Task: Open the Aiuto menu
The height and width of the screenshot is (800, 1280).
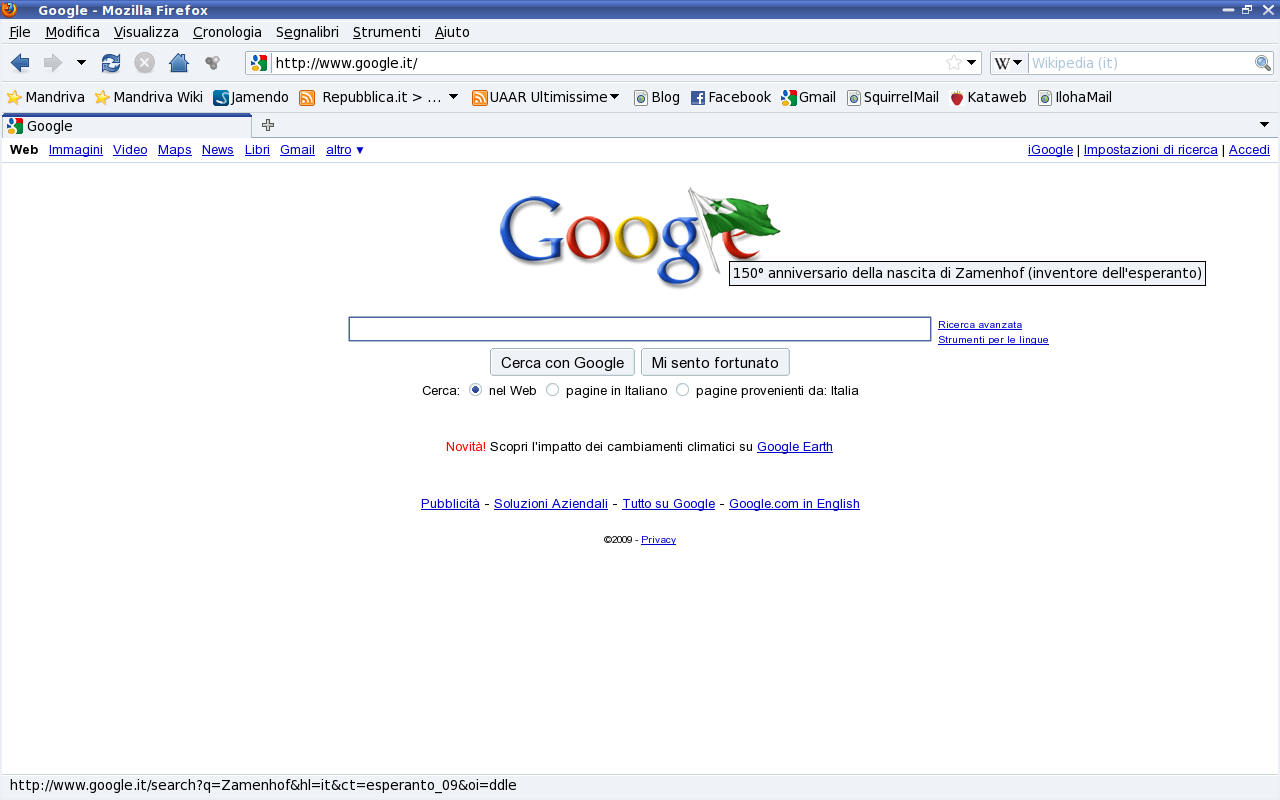Action: click(452, 32)
